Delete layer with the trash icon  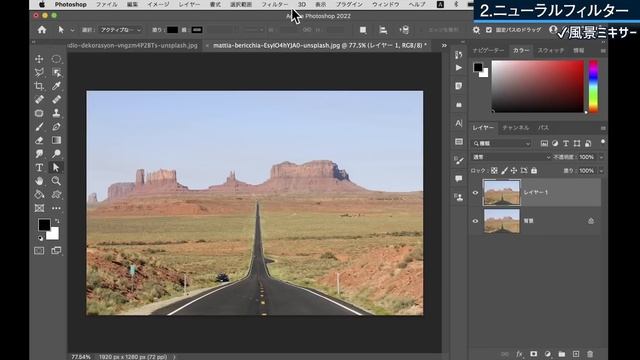[590, 354]
